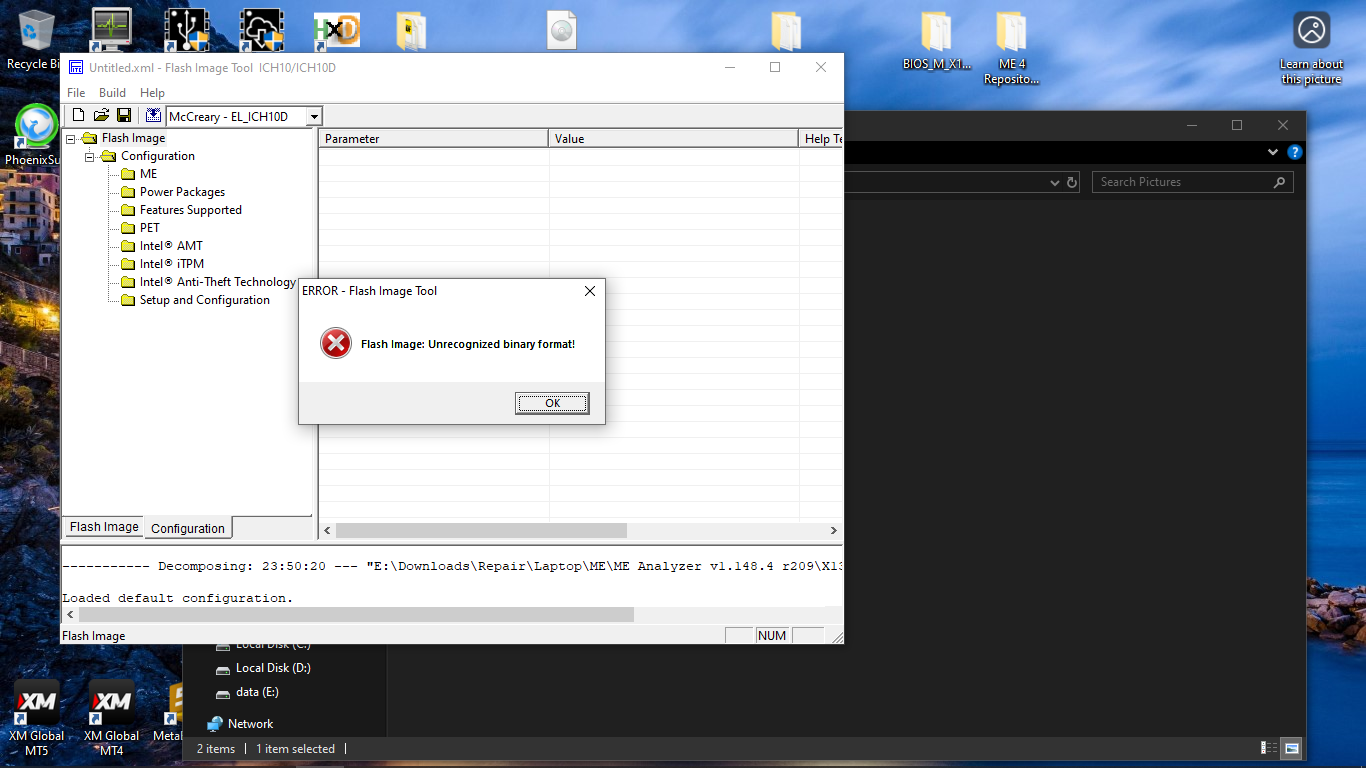Viewport: 1366px width, 768px height.
Task: Open the Explorer address bar dropdown
Action: [x=1054, y=183]
